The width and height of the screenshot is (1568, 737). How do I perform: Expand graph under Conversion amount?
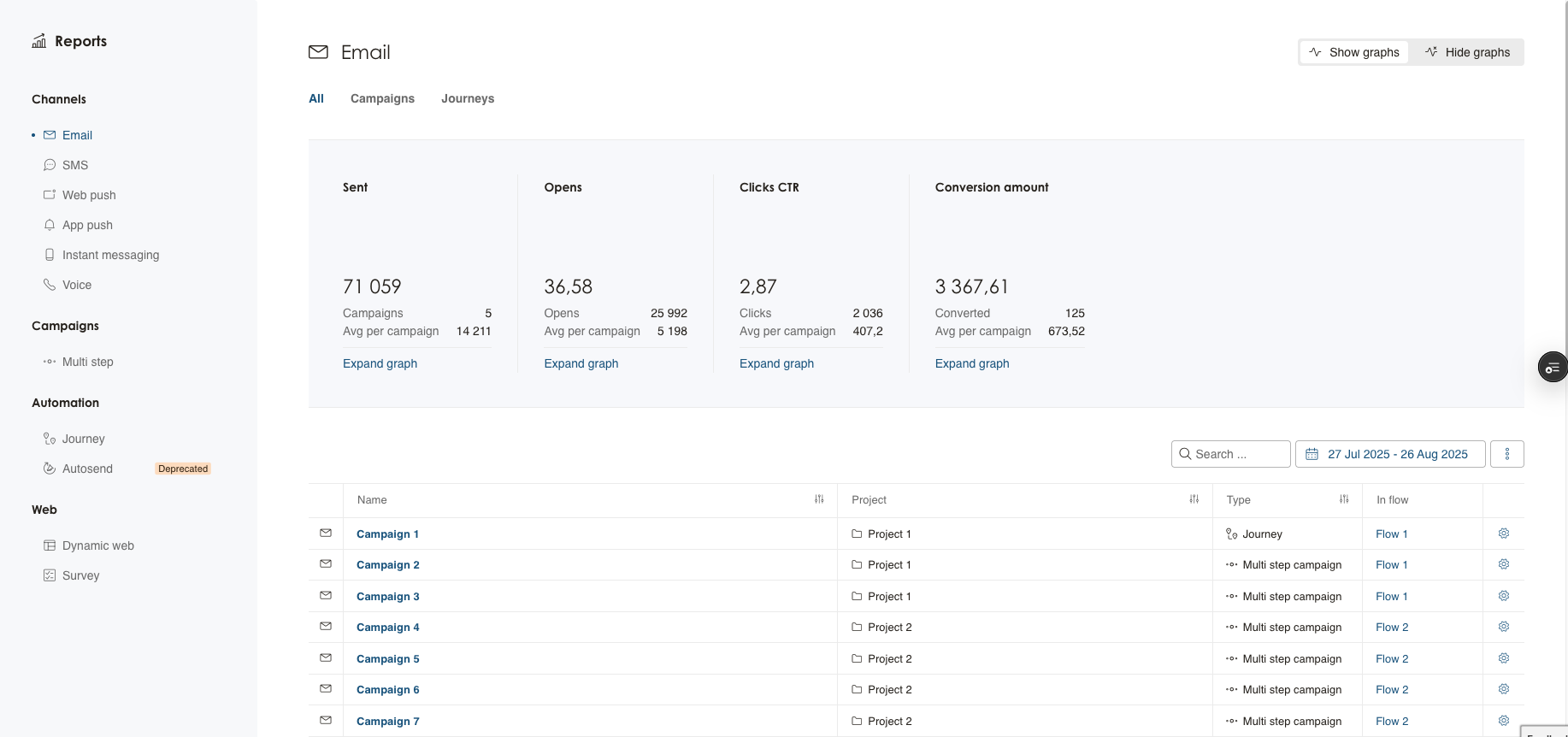[971, 363]
